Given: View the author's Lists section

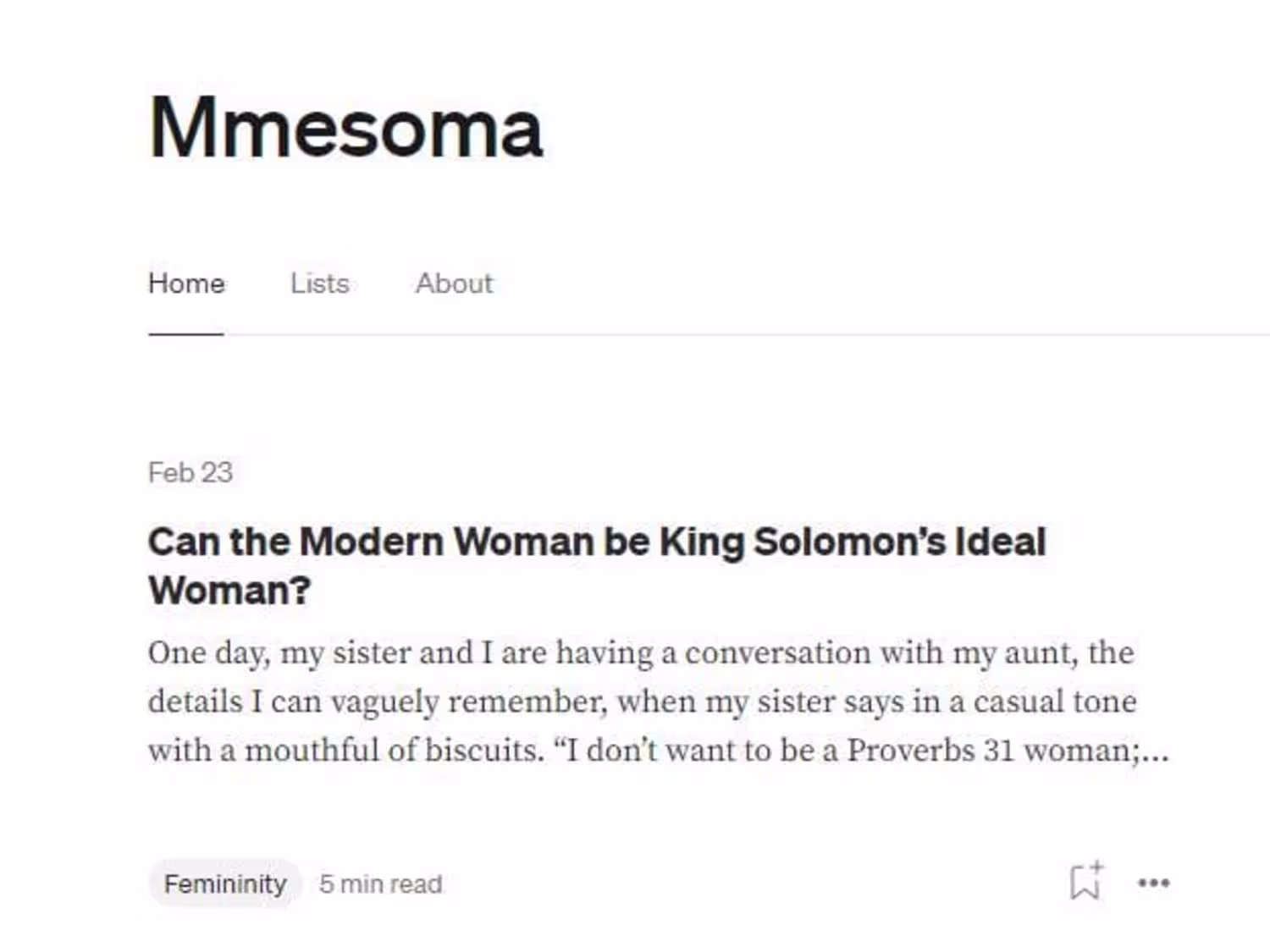Looking at the screenshot, I should [319, 283].
